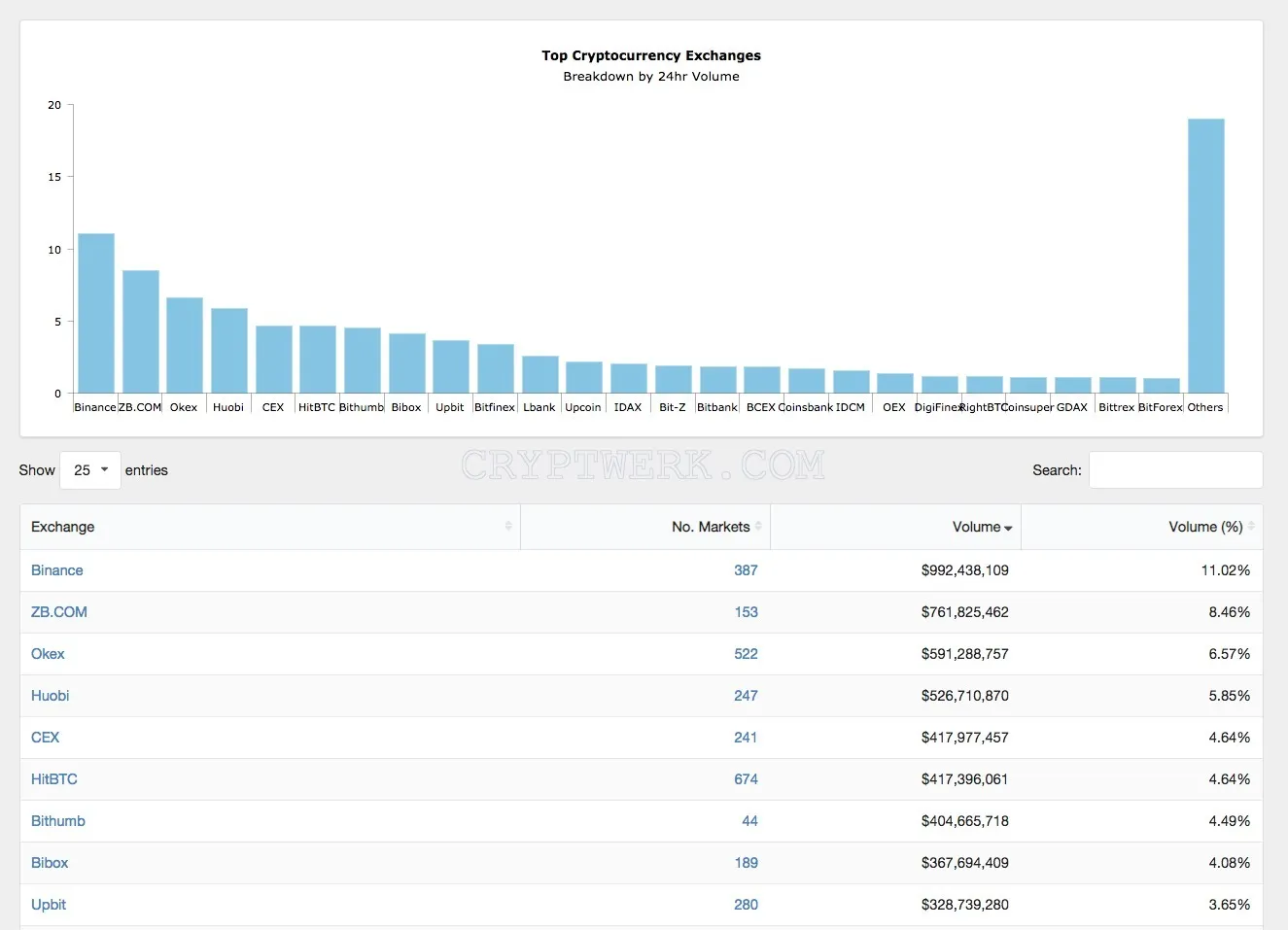Sort by the Exchange column sort icon
The height and width of the screenshot is (930, 1288).
[x=508, y=527]
